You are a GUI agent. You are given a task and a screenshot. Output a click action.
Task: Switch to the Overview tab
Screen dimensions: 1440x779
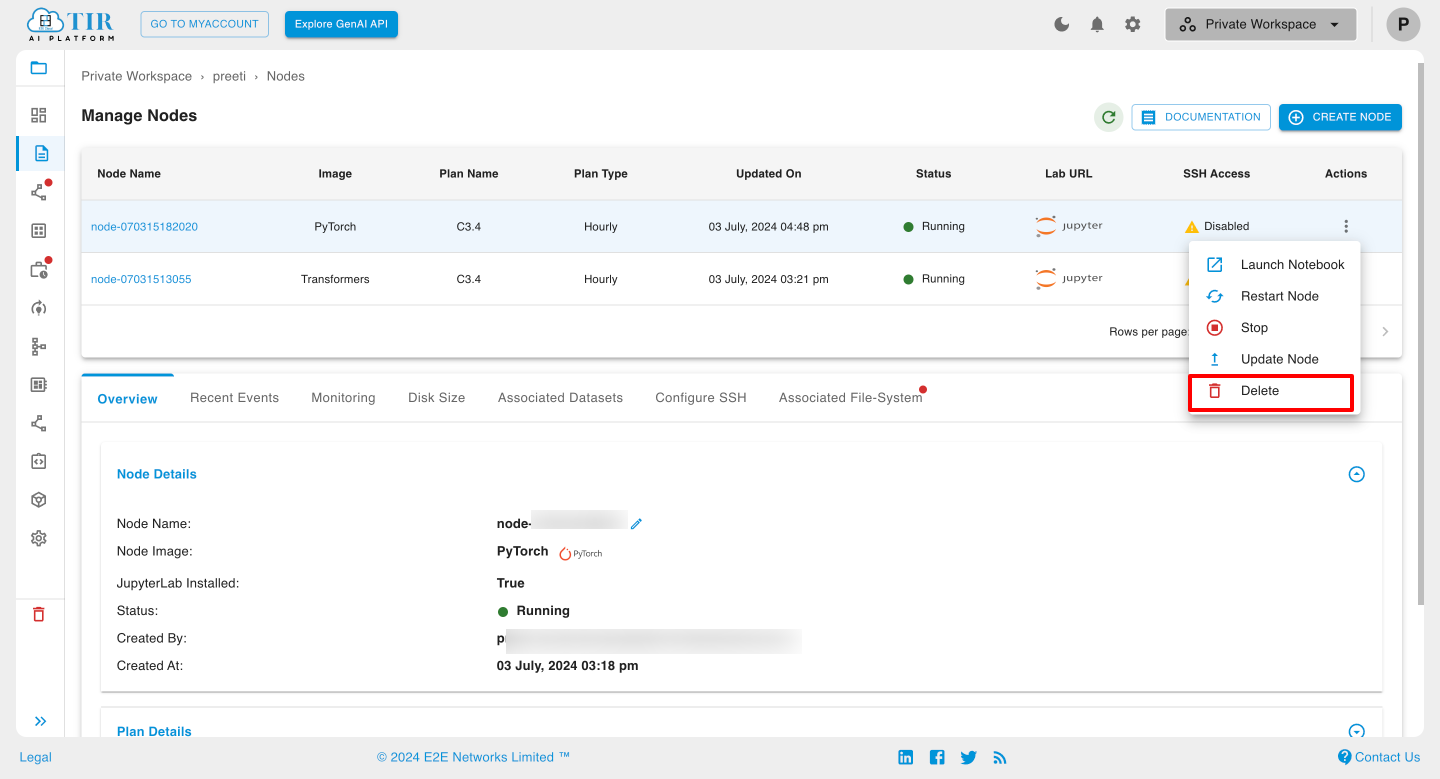pos(127,399)
